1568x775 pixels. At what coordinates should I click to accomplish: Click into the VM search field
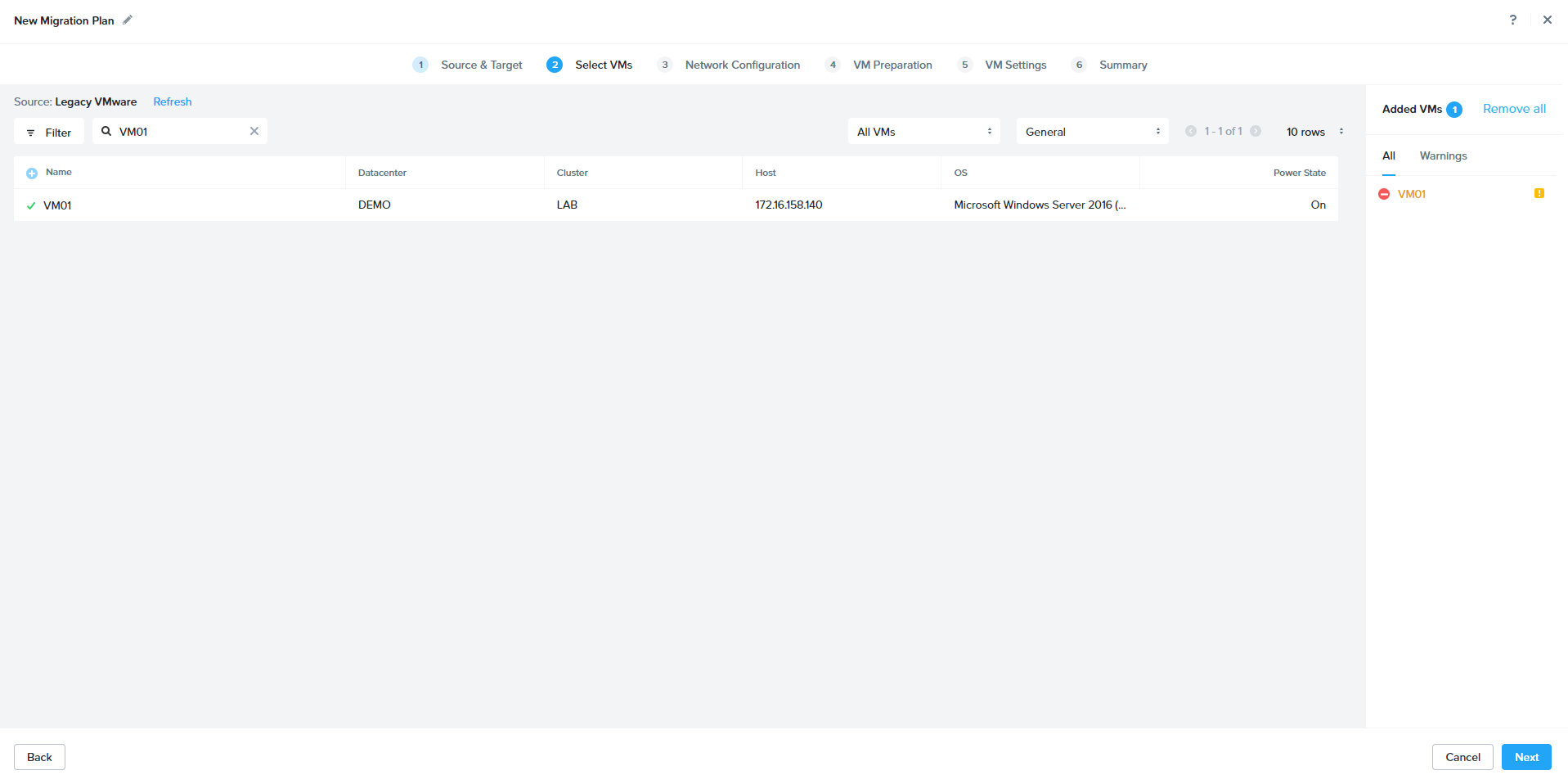(x=180, y=132)
